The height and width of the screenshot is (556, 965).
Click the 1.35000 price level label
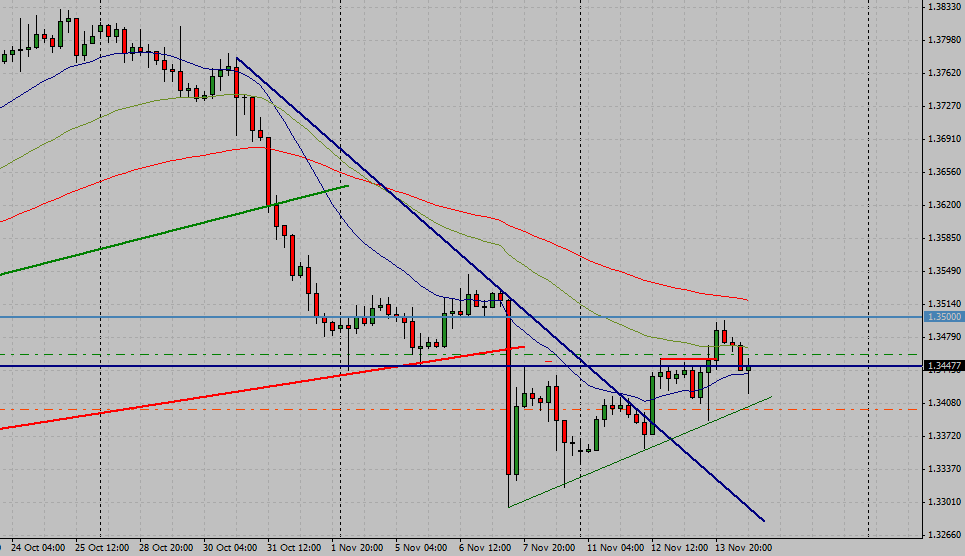[x=944, y=317]
